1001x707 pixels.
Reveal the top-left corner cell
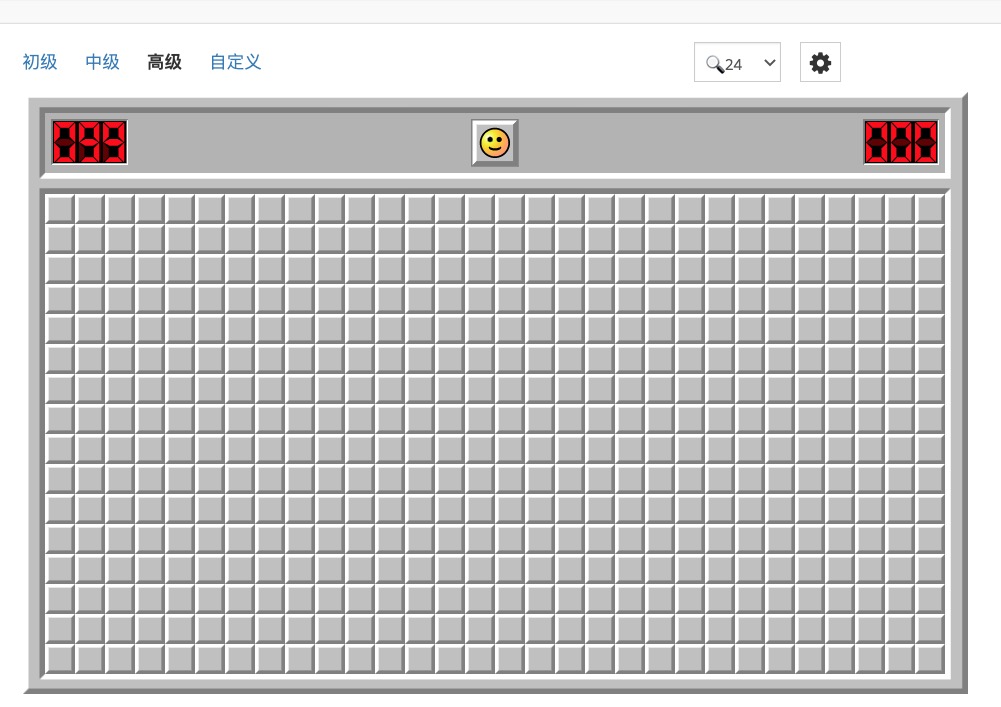[x=60, y=209]
